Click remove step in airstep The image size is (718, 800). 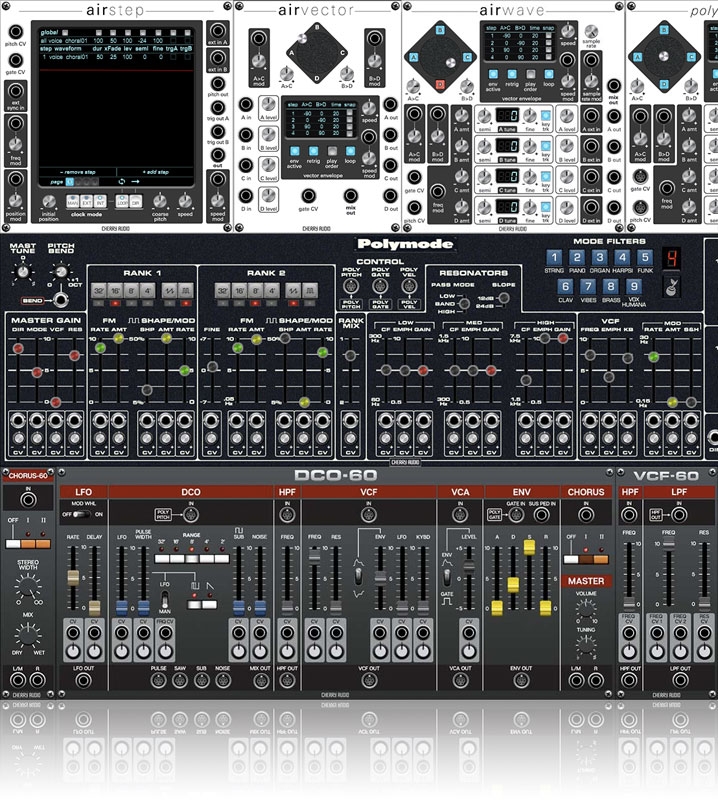[68, 172]
